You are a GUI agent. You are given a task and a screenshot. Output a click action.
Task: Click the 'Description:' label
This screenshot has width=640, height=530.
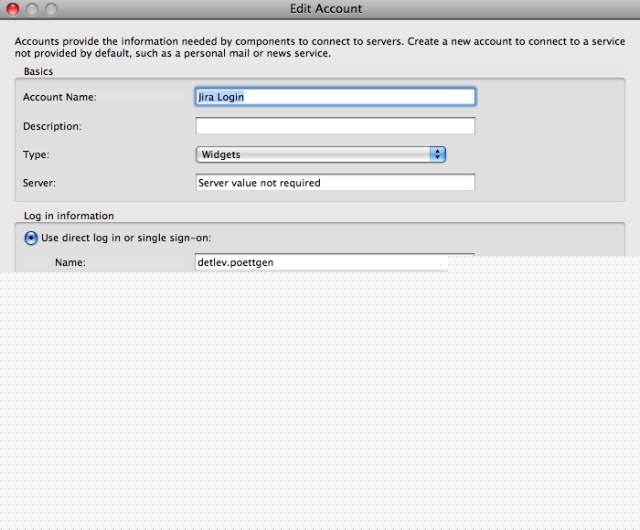coord(52,126)
